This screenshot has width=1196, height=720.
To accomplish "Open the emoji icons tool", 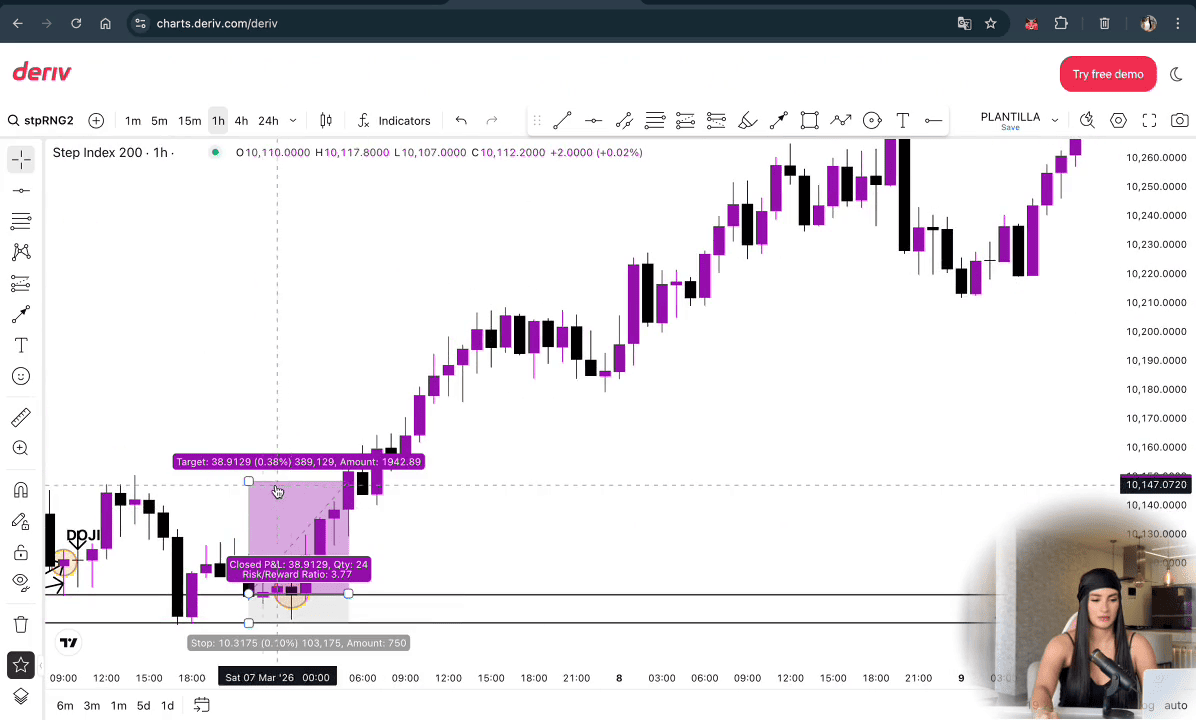I will [x=21, y=377].
